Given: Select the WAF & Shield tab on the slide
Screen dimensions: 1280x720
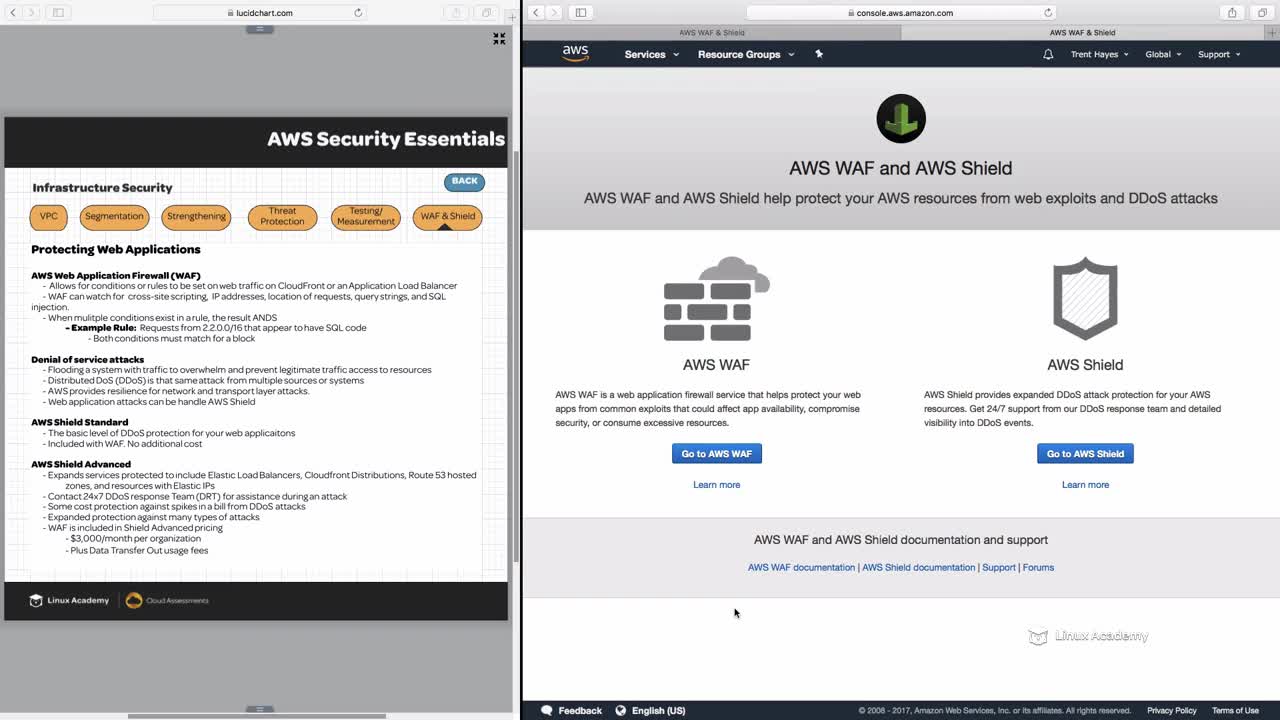Looking at the screenshot, I should [447, 217].
